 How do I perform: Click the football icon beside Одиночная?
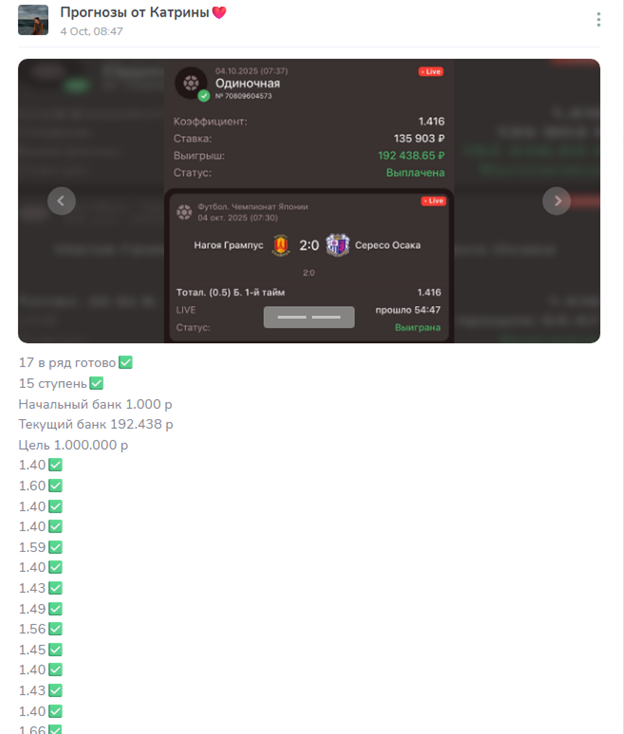[191, 83]
